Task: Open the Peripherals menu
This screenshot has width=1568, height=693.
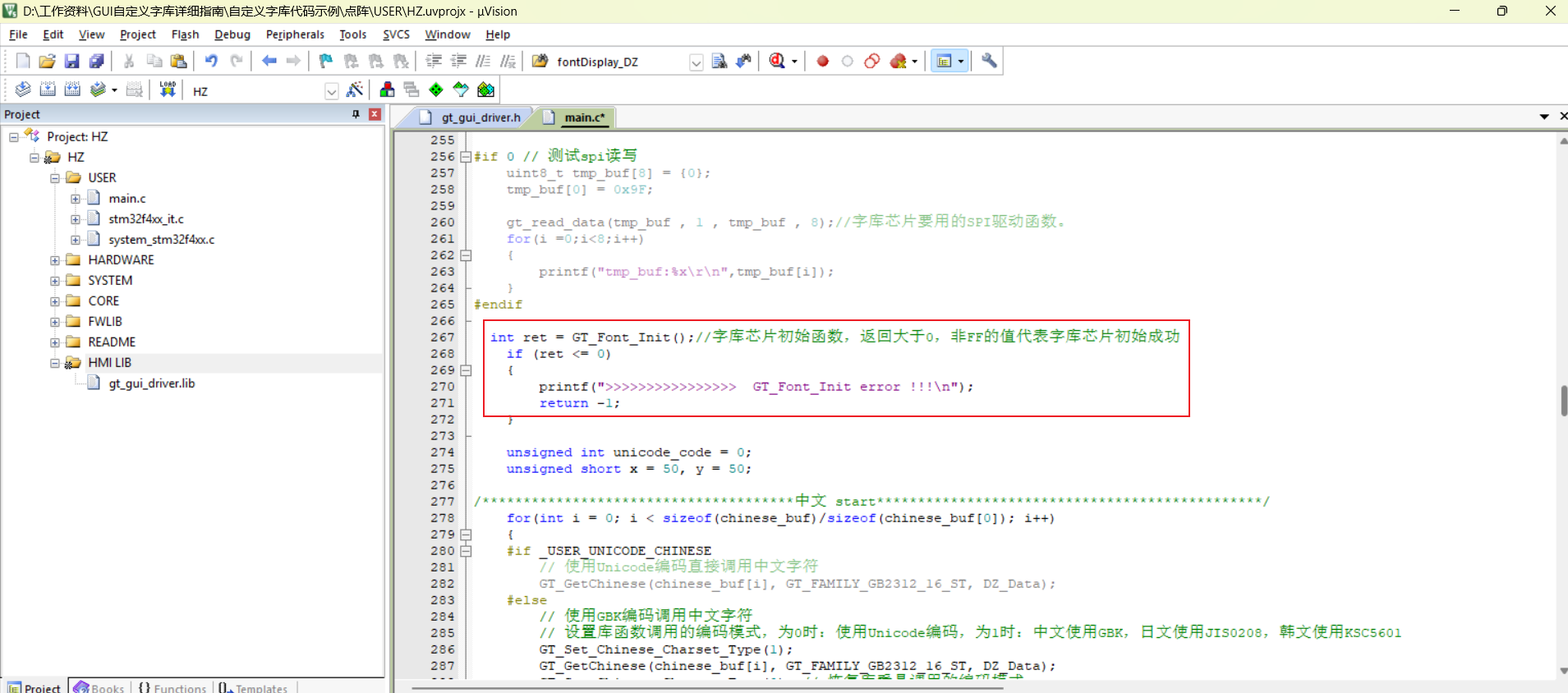Action: point(295,34)
